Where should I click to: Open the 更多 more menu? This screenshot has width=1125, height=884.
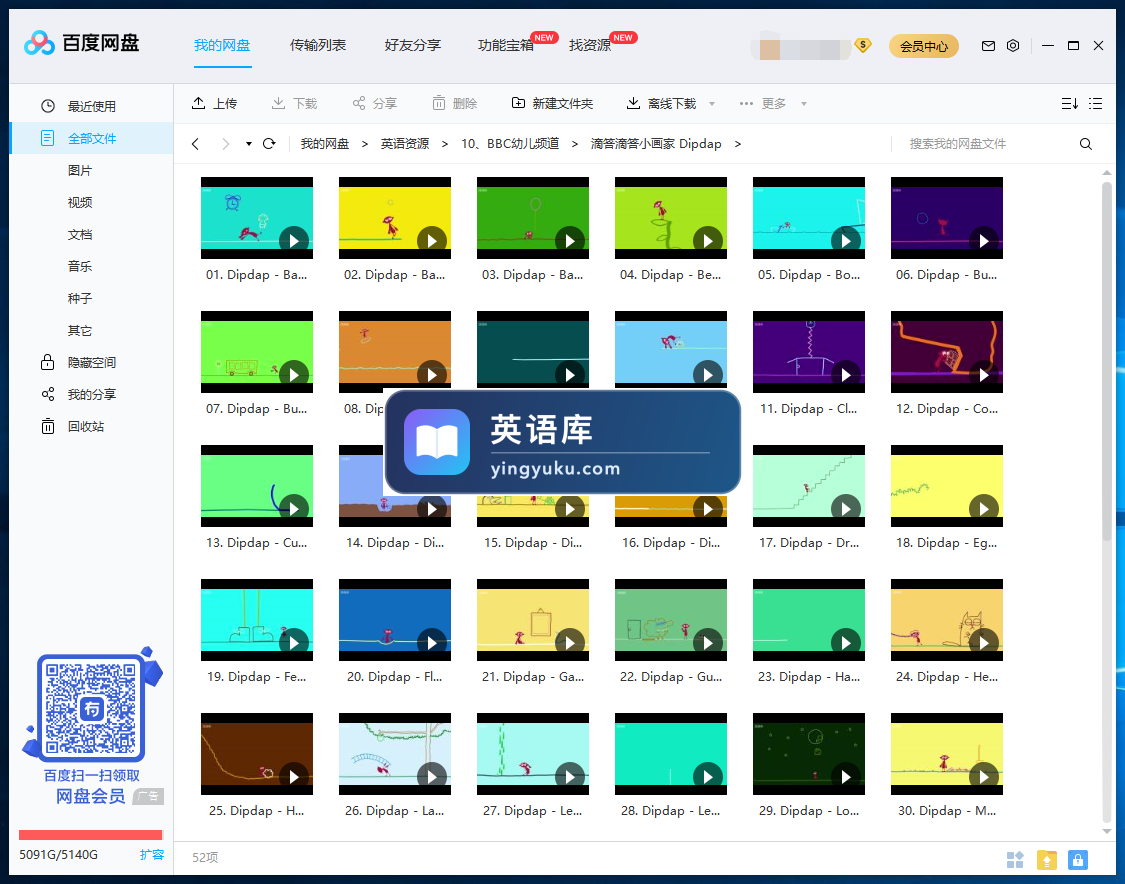tap(763, 103)
